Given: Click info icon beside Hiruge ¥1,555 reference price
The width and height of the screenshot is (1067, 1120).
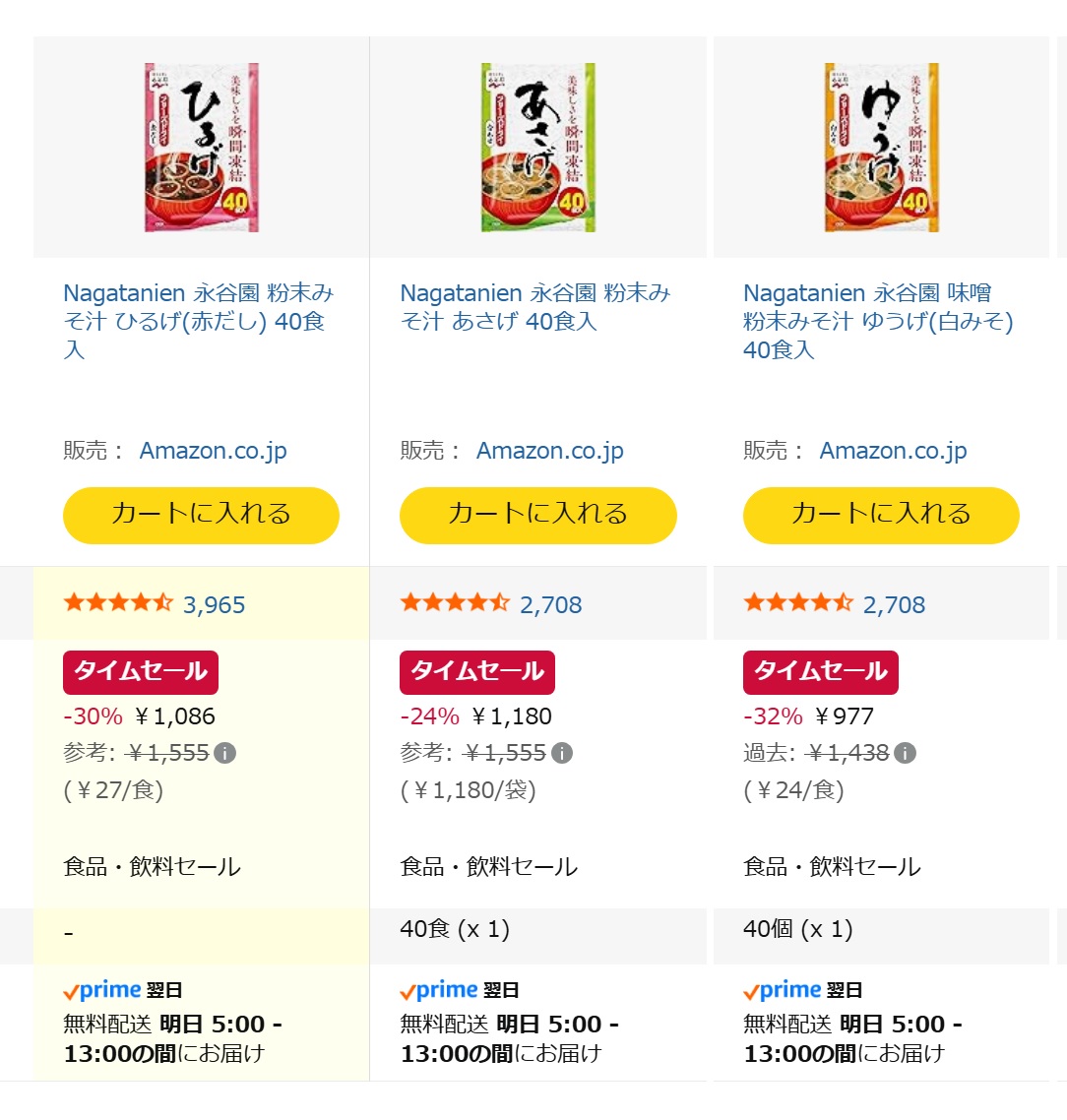Looking at the screenshot, I should (x=225, y=754).
